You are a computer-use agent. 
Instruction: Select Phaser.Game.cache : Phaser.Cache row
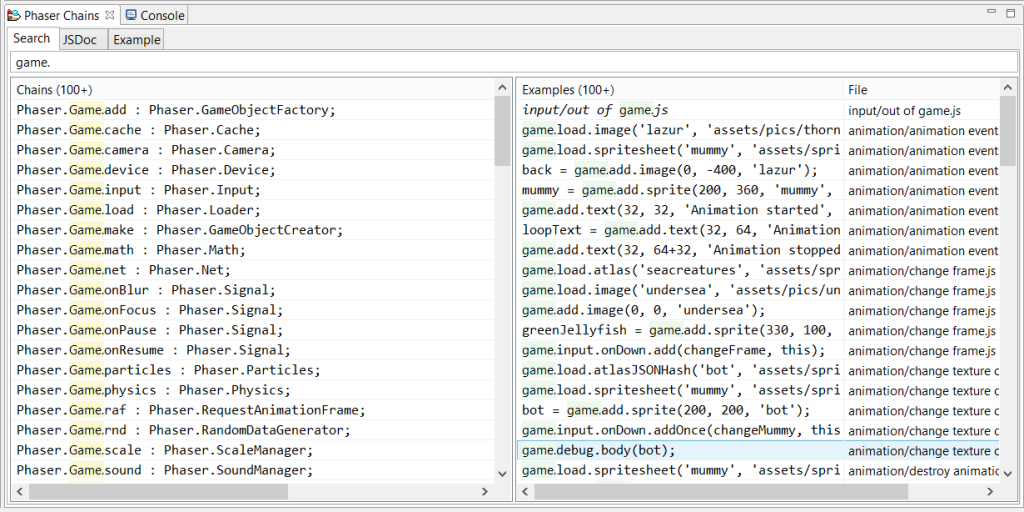tap(253, 130)
